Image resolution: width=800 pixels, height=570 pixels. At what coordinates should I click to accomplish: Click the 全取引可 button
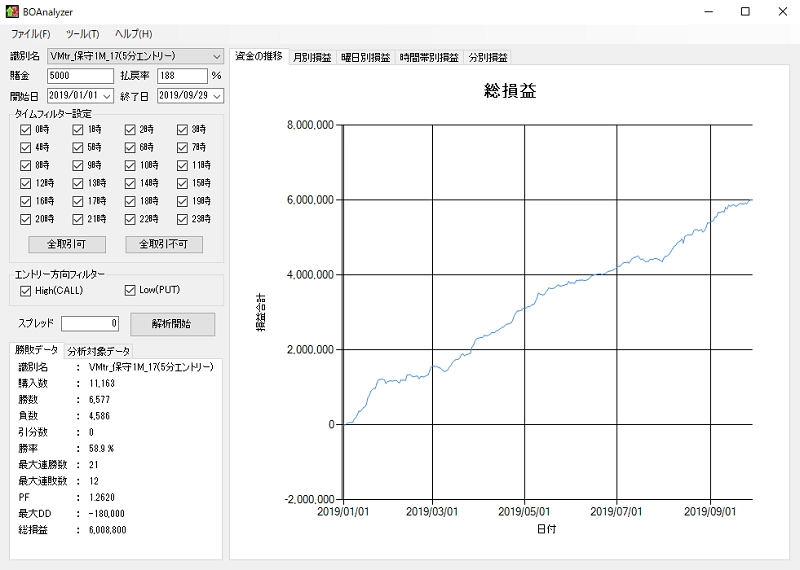67,244
